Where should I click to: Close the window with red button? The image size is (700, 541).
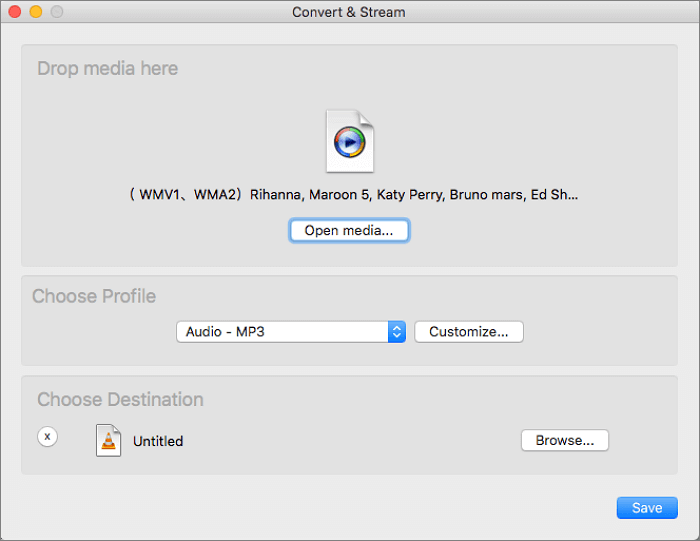click(x=14, y=12)
